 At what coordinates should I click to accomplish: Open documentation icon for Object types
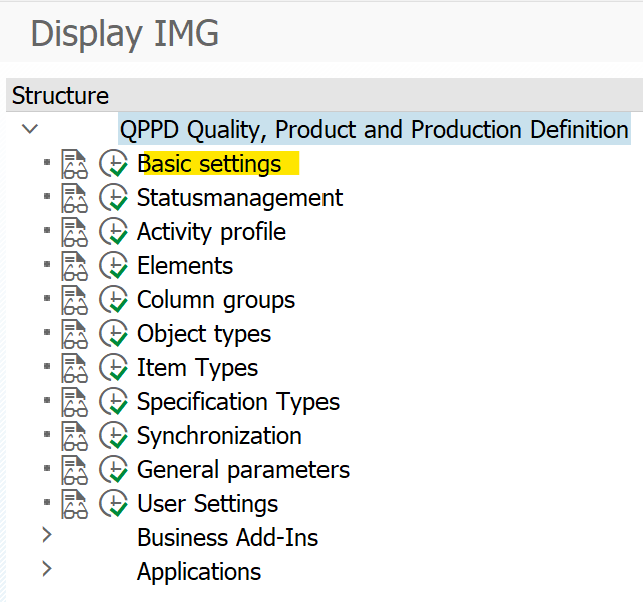(x=75, y=334)
